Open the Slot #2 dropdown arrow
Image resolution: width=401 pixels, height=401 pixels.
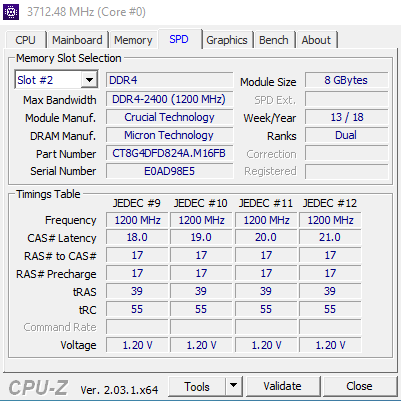tap(89, 80)
